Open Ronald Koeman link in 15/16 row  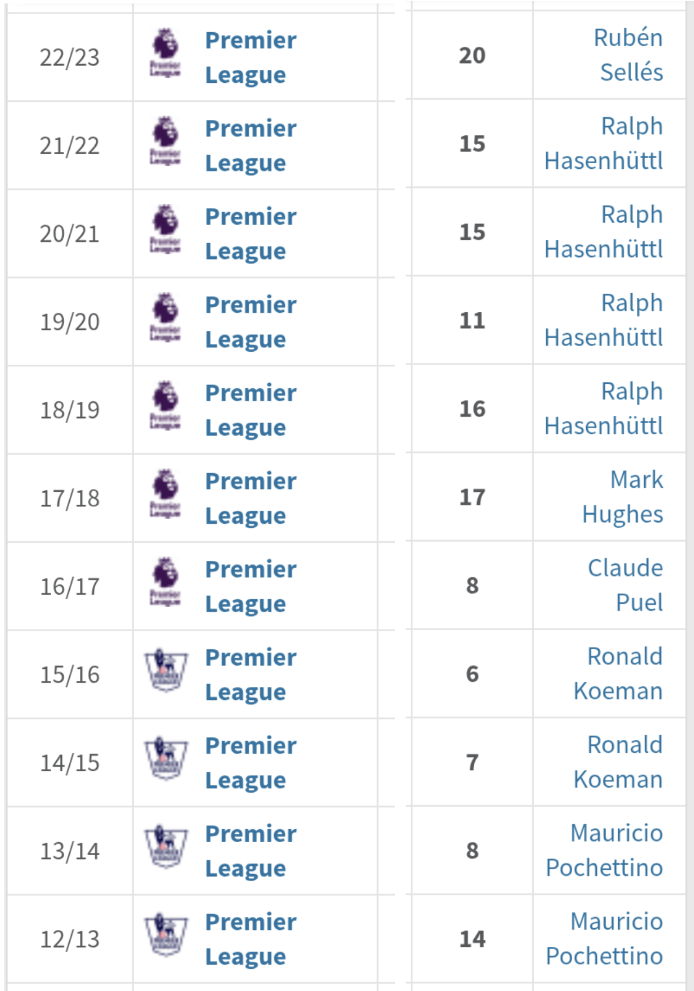click(x=618, y=674)
